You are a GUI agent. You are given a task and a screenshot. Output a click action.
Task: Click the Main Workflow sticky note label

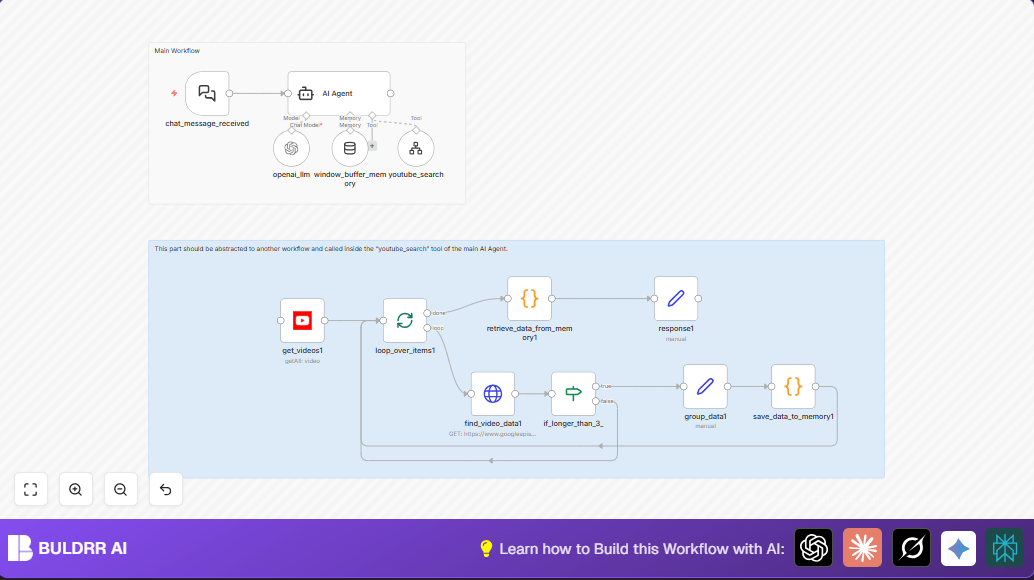tap(177, 51)
